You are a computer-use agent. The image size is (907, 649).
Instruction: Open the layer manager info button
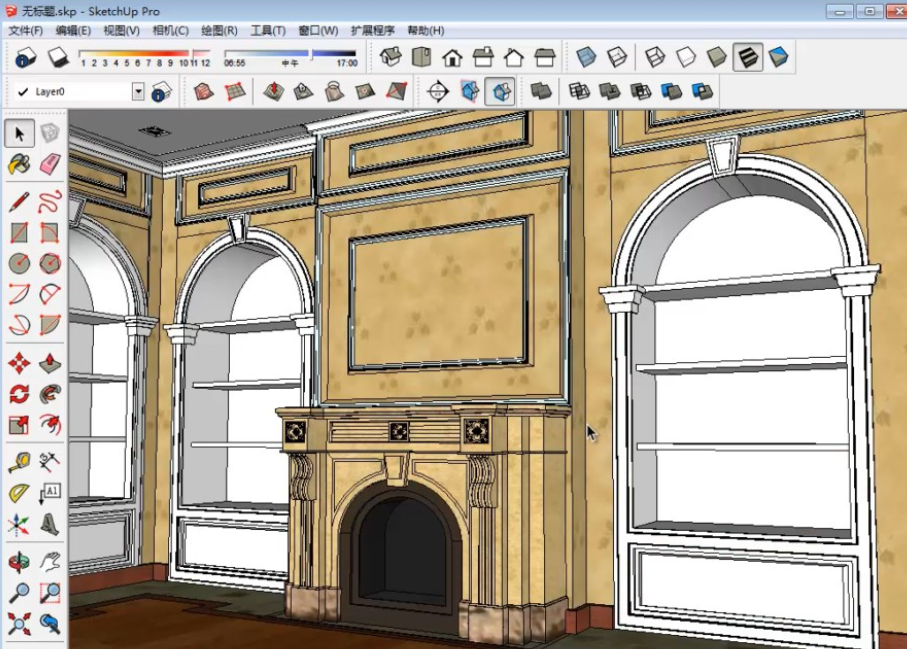161,91
